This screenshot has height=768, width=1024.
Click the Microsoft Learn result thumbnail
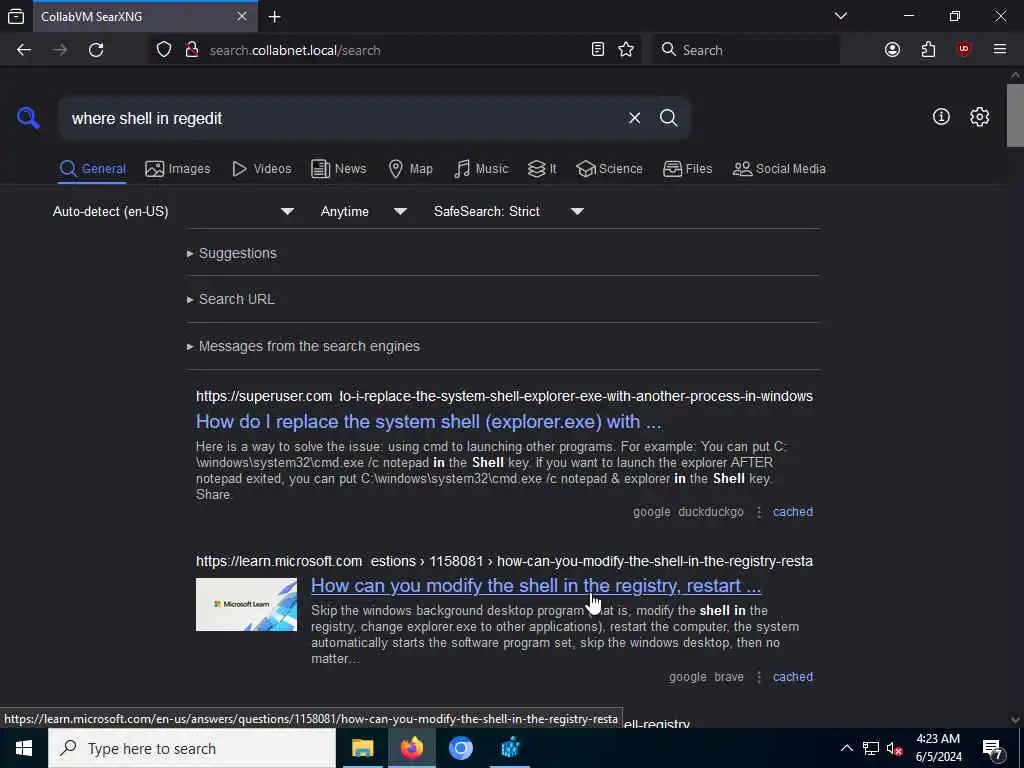(x=246, y=604)
